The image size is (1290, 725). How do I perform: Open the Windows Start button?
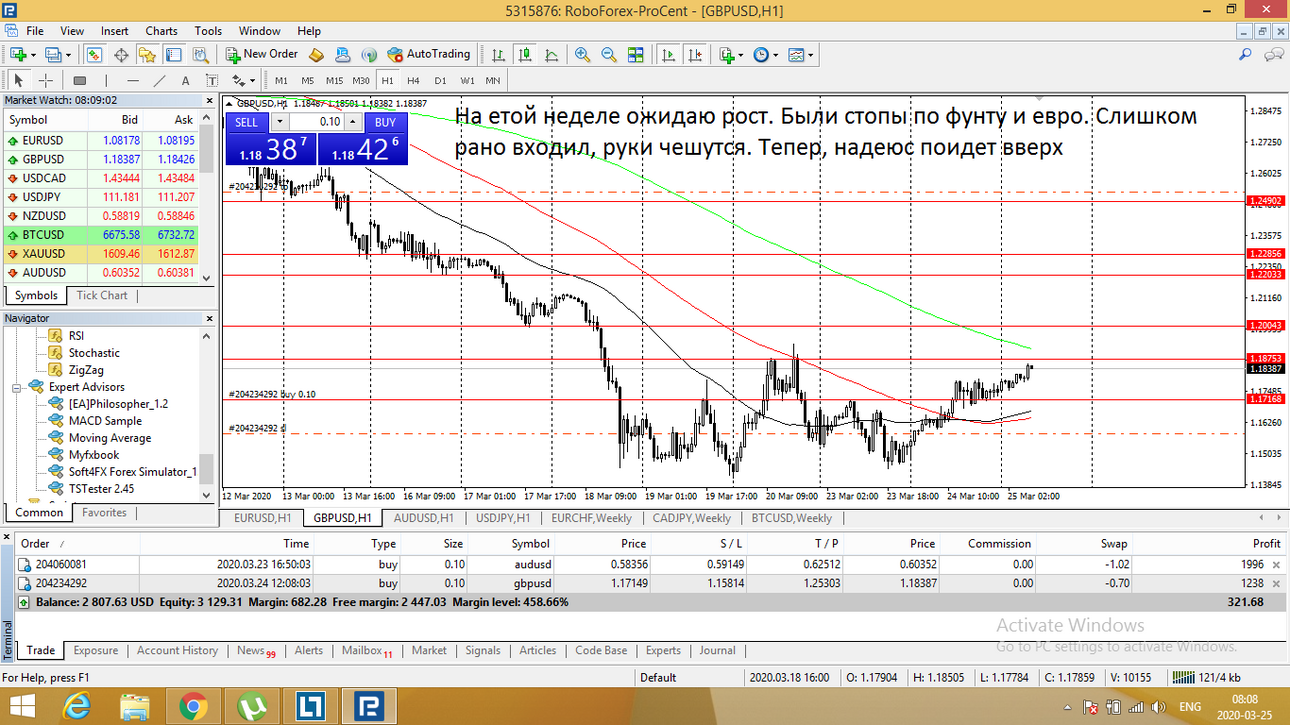(x=22, y=706)
